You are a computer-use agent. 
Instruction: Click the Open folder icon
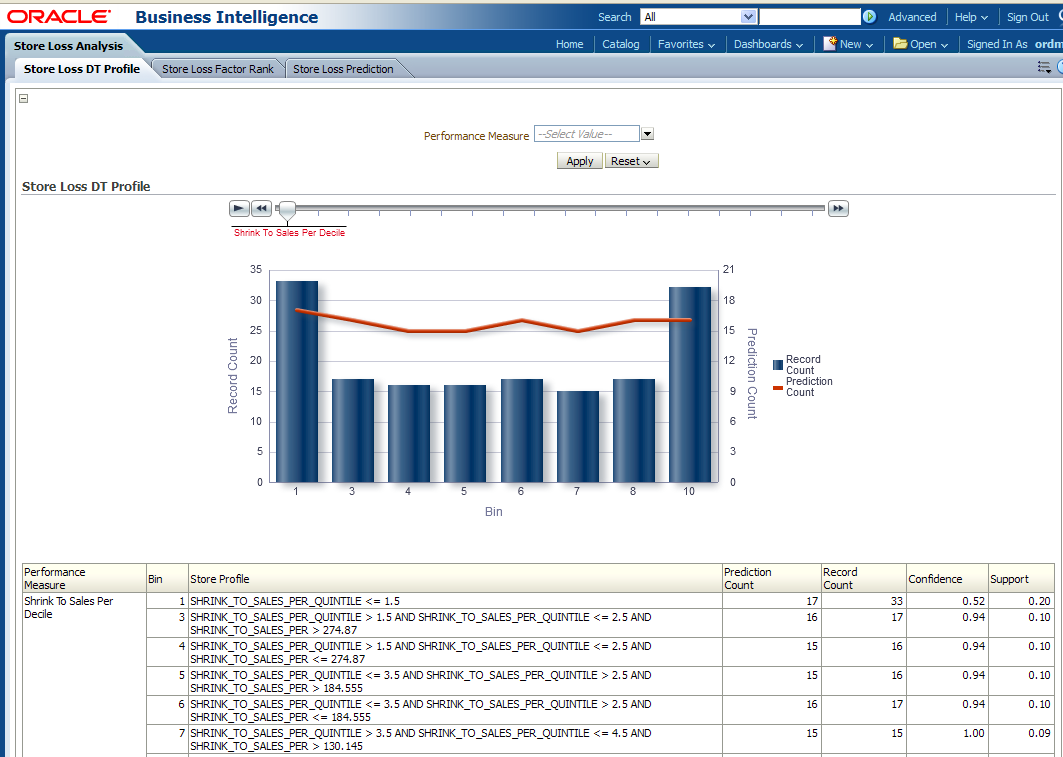[x=900, y=44]
